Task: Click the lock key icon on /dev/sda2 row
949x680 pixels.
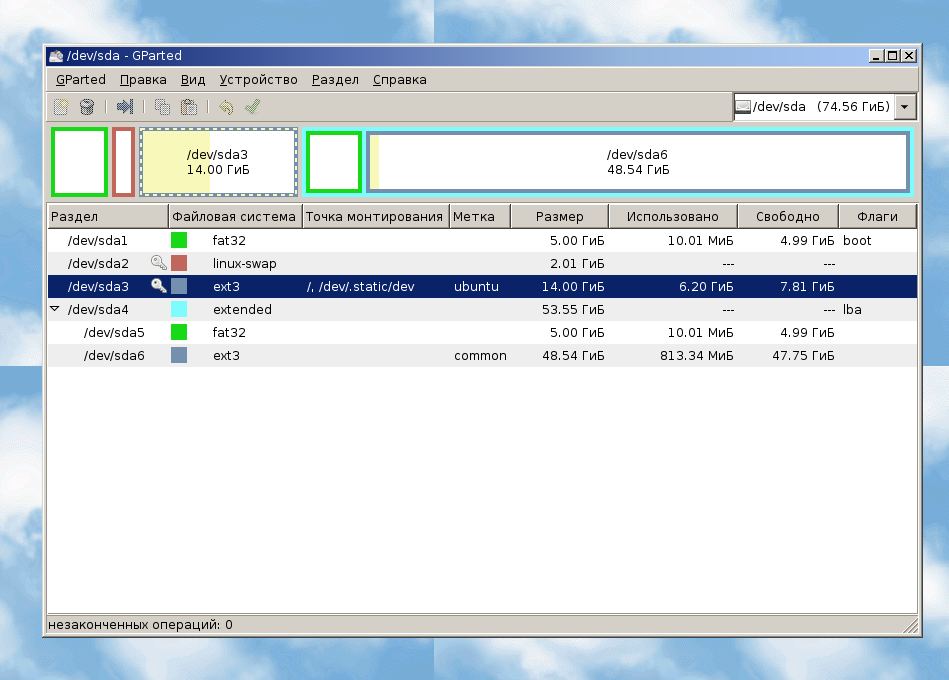Action: click(x=159, y=263)
